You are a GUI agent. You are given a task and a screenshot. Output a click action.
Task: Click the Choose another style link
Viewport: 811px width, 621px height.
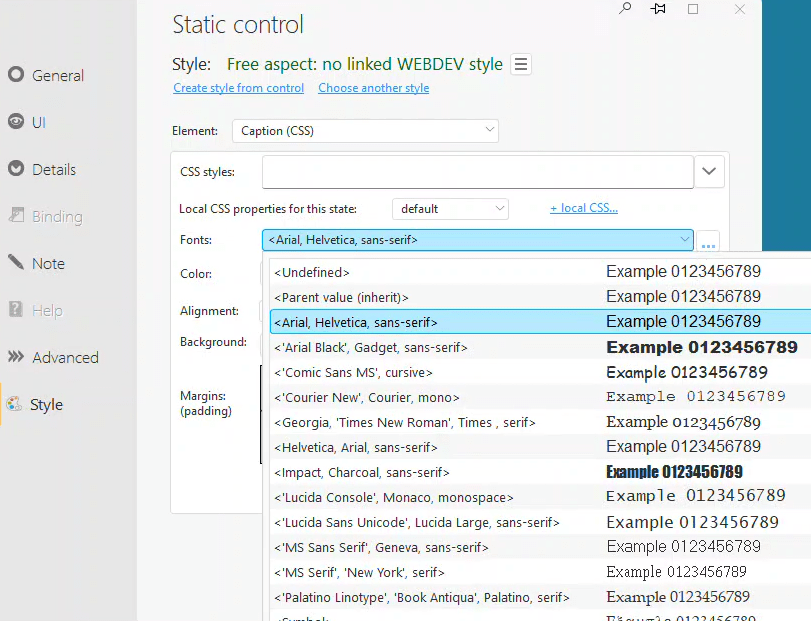point(373,88)
